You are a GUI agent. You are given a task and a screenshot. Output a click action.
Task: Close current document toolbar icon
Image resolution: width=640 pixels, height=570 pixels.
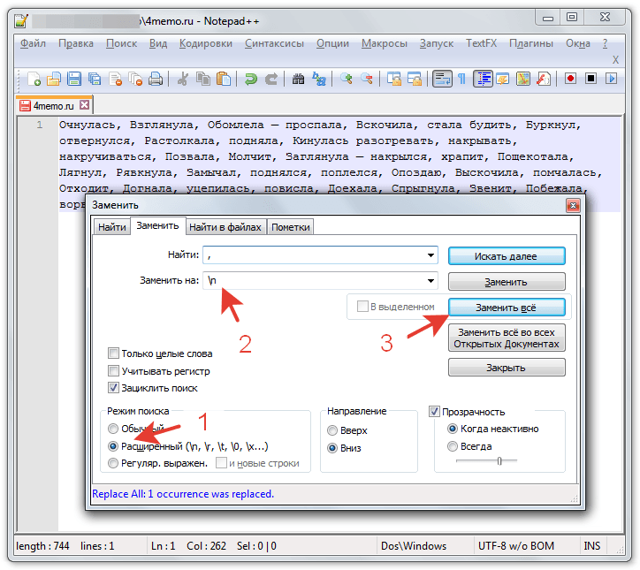pos(116,78)
